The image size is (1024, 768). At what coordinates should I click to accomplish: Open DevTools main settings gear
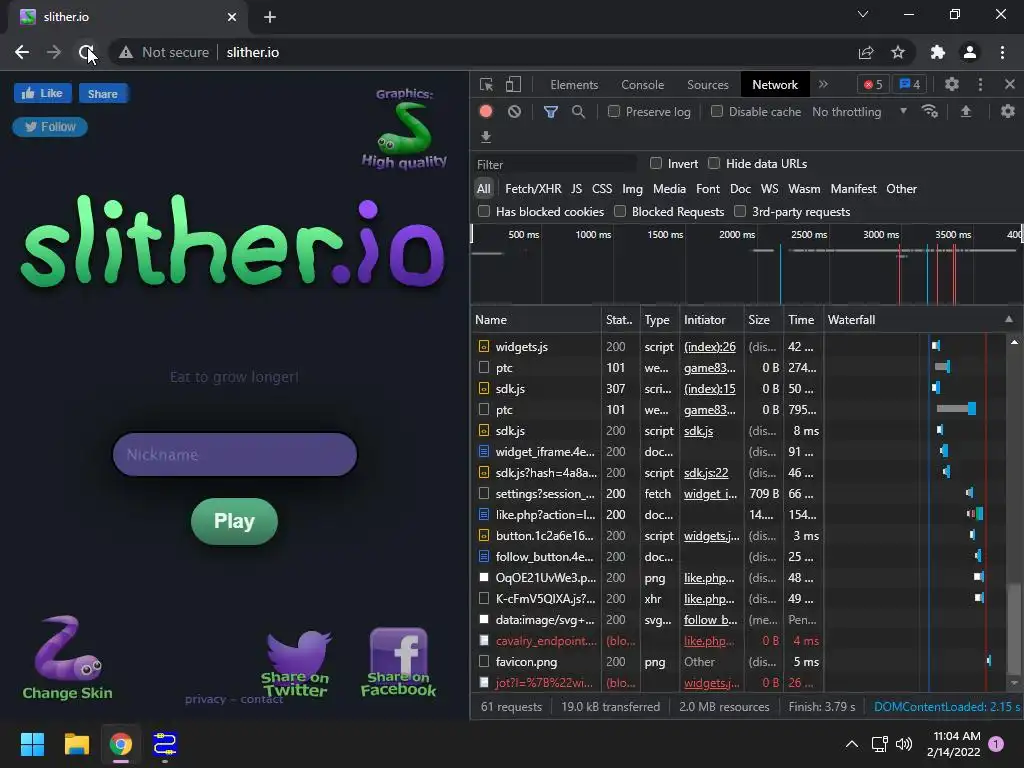pyautogui.click(x=952, y=84)
